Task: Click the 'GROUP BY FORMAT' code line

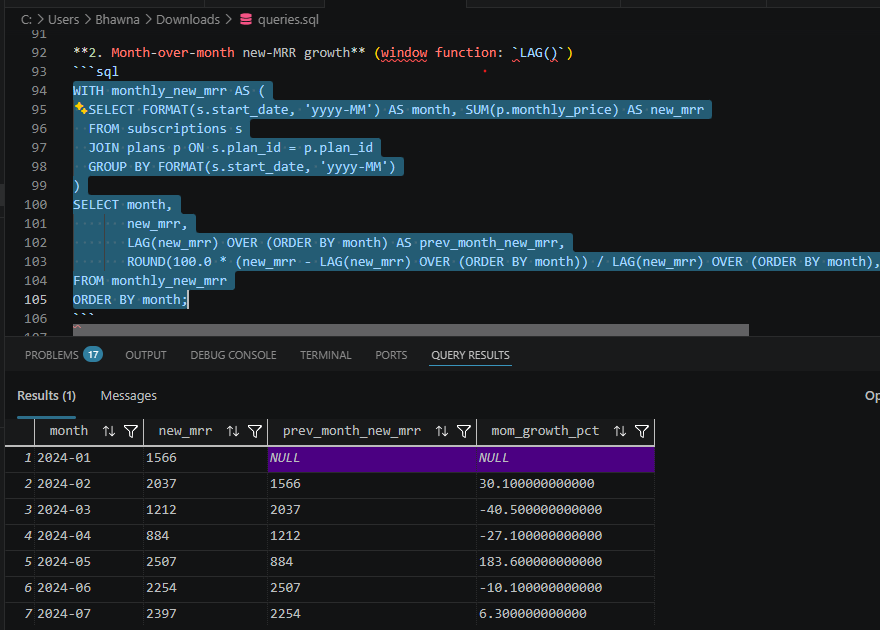Action: [242, 167]
